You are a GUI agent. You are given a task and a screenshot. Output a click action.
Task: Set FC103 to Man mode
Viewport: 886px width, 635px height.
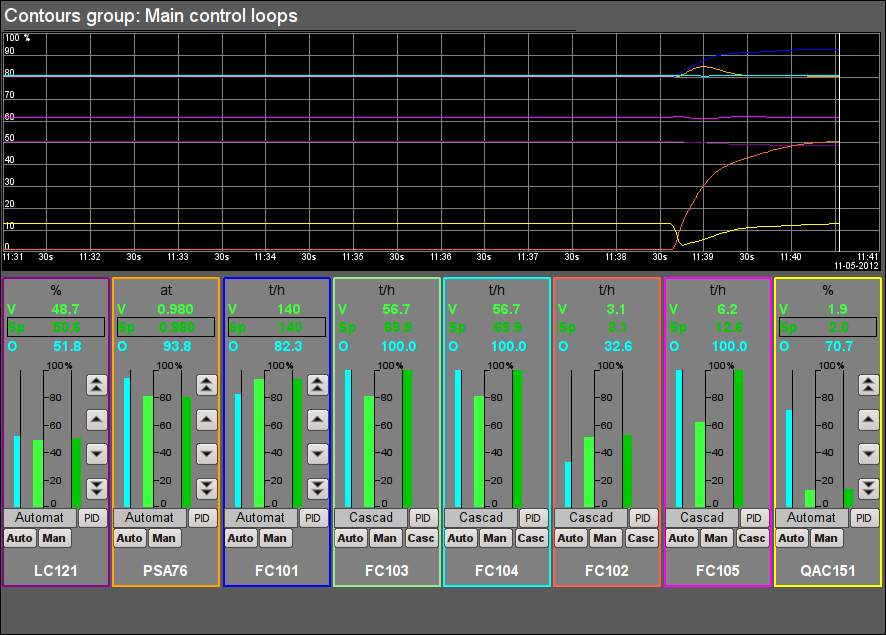pyautogui.click(x=385, y=538)
